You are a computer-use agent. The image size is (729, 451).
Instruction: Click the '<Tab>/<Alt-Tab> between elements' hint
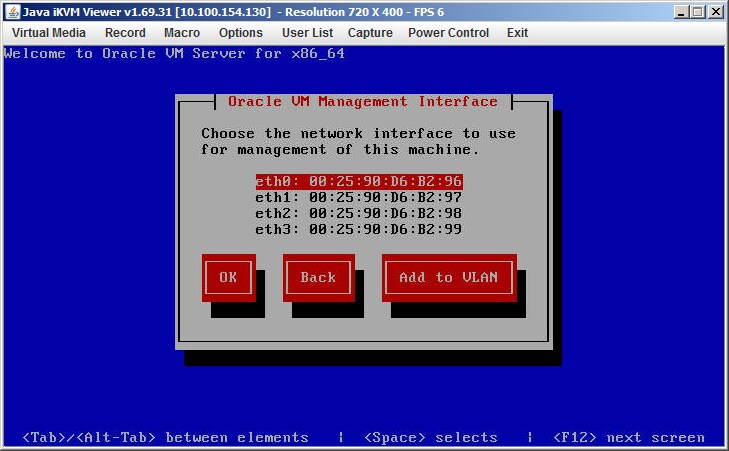pyautogui.click(x=166, y=438)
